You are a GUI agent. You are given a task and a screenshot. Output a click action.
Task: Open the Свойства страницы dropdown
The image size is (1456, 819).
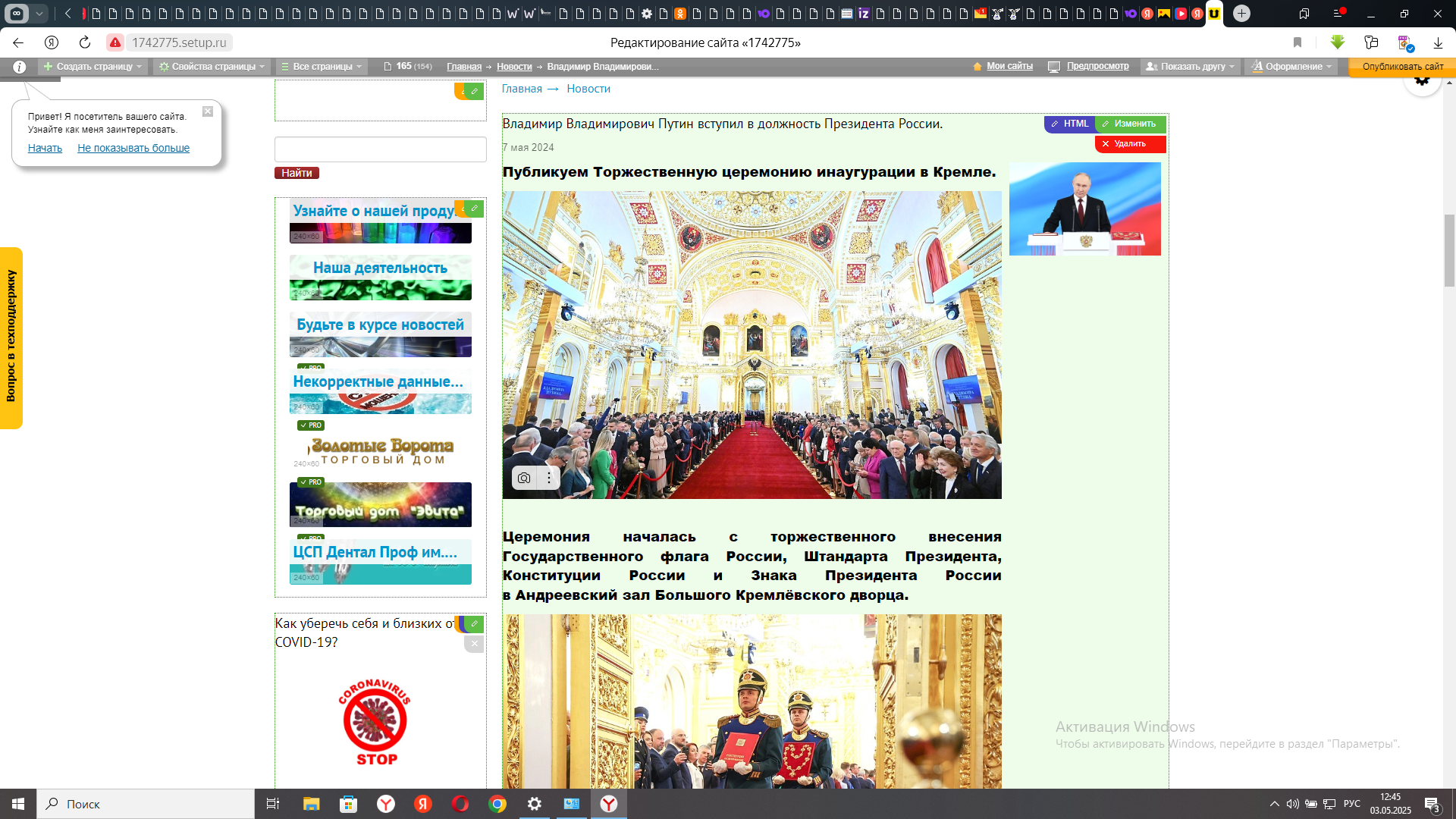[x=212, y=67]
